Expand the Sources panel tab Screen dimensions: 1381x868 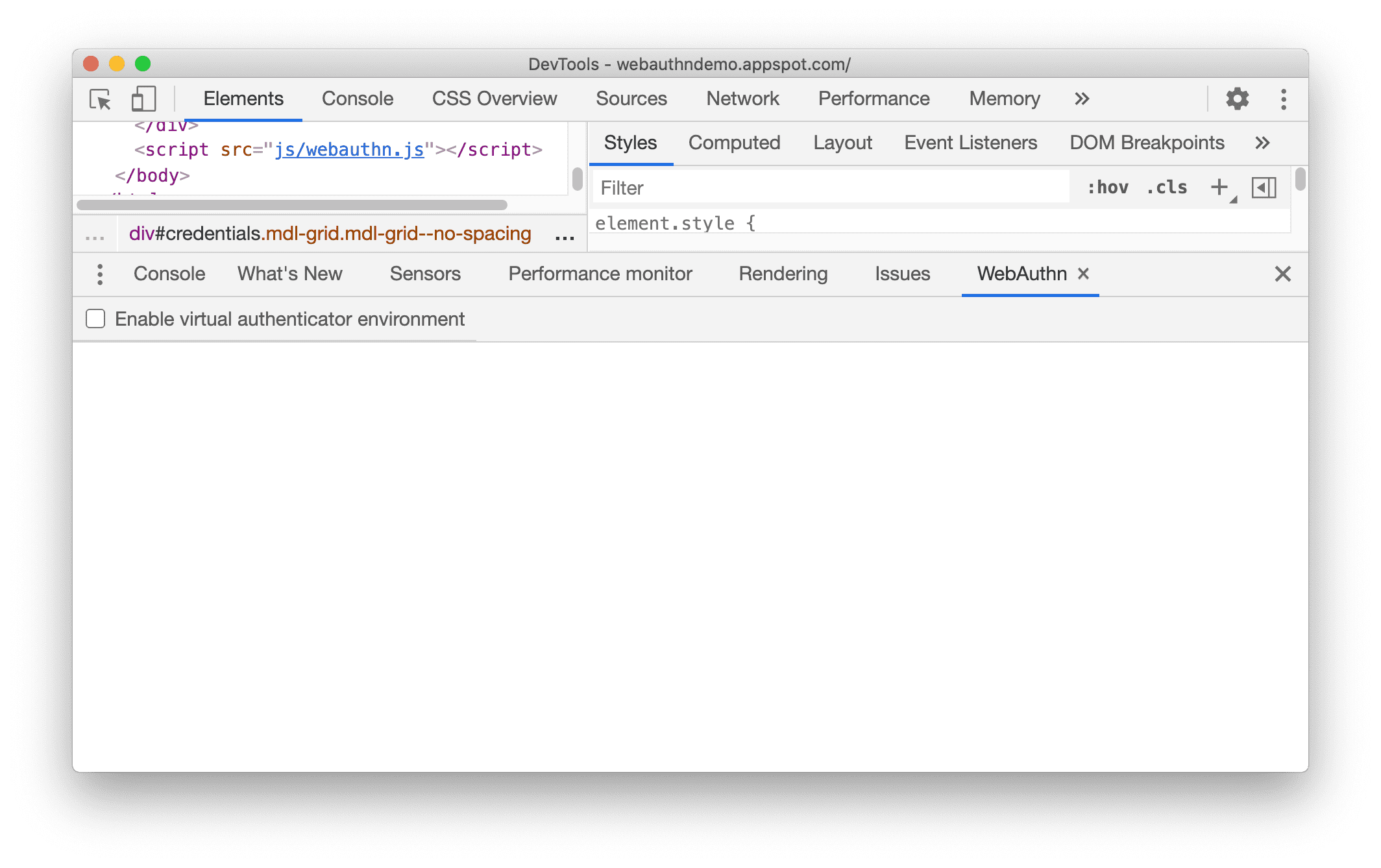pyautogui.click(x=631, y=98)
